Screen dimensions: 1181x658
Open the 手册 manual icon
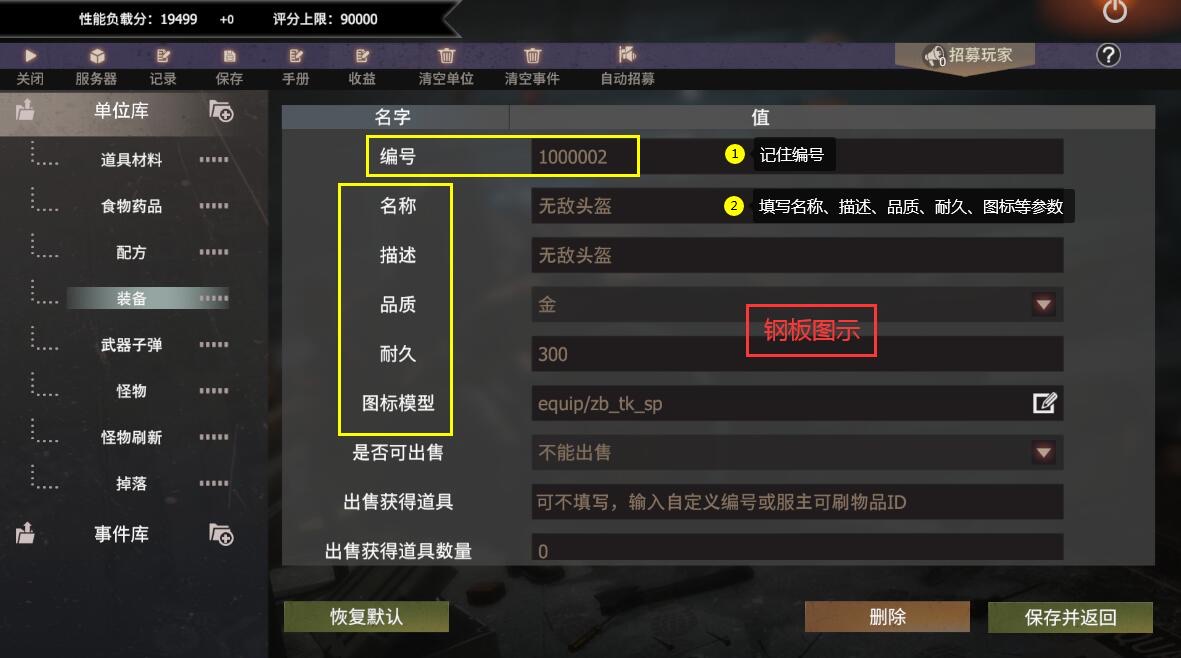click(x=295, y=56)
